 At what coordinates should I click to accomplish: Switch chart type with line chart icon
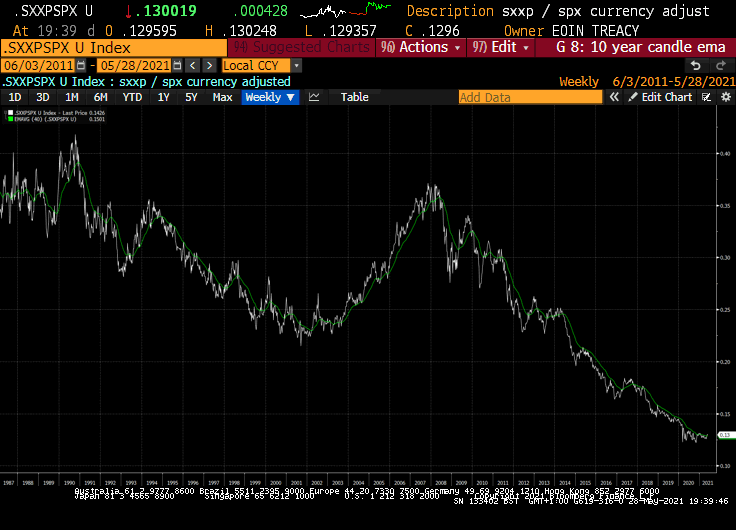[x=314, y=97]
